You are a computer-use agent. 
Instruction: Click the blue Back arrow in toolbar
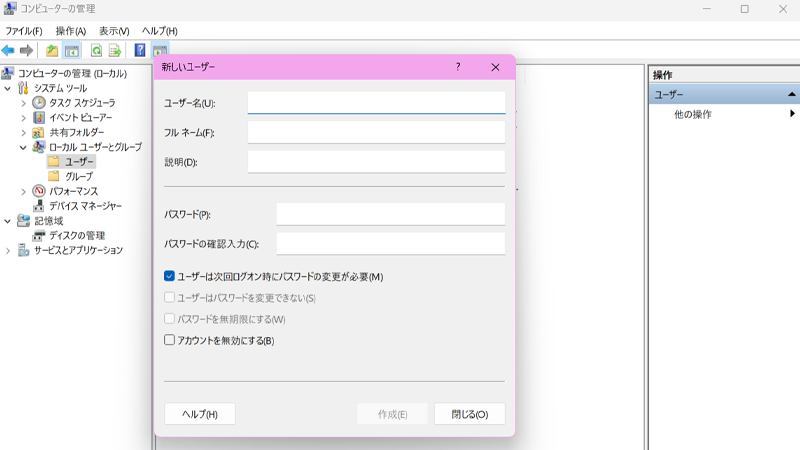pyautogui.click(x=8, y=50)
